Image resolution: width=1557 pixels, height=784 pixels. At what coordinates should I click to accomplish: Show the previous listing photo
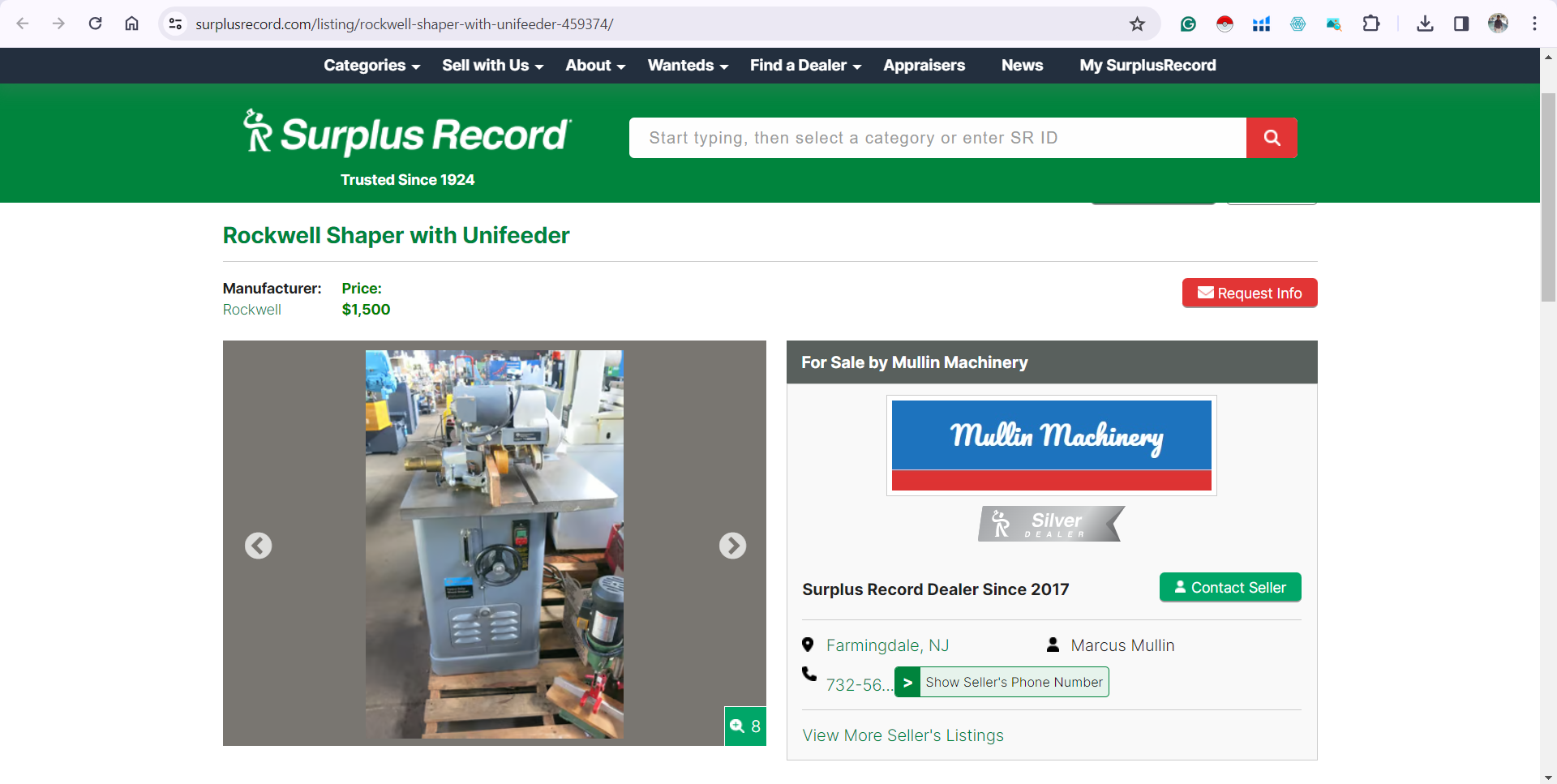pyautogui.click(x=258, y=546)
